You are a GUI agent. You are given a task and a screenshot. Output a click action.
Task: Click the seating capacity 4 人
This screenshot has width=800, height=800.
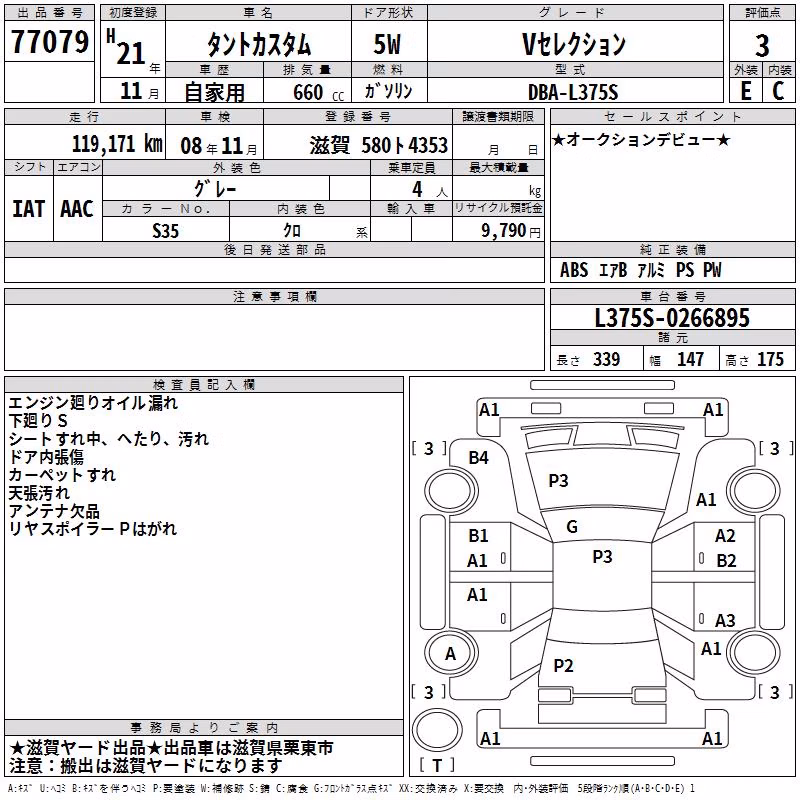[430, 189]
